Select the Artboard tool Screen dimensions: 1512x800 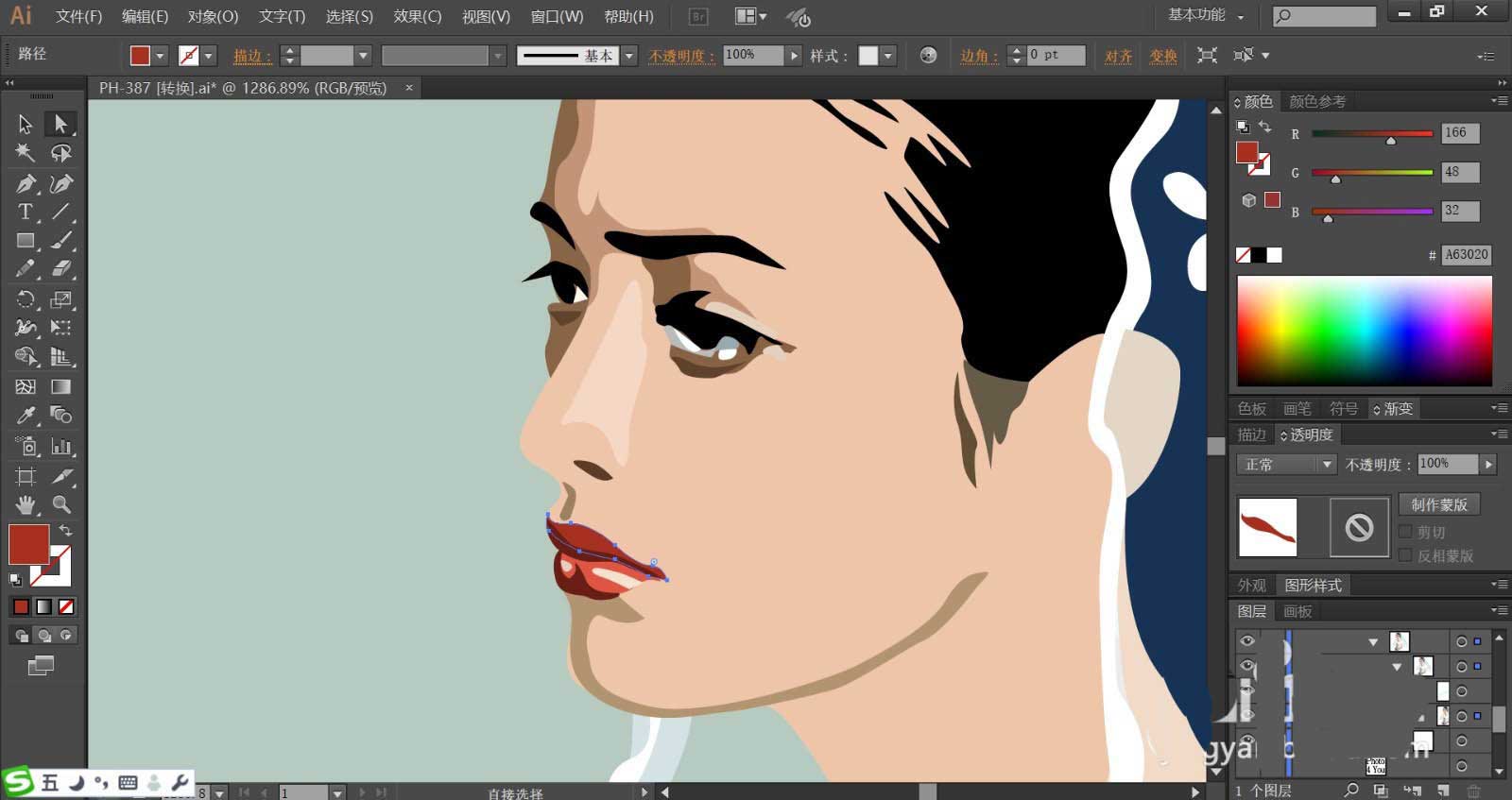click(26, 476)
